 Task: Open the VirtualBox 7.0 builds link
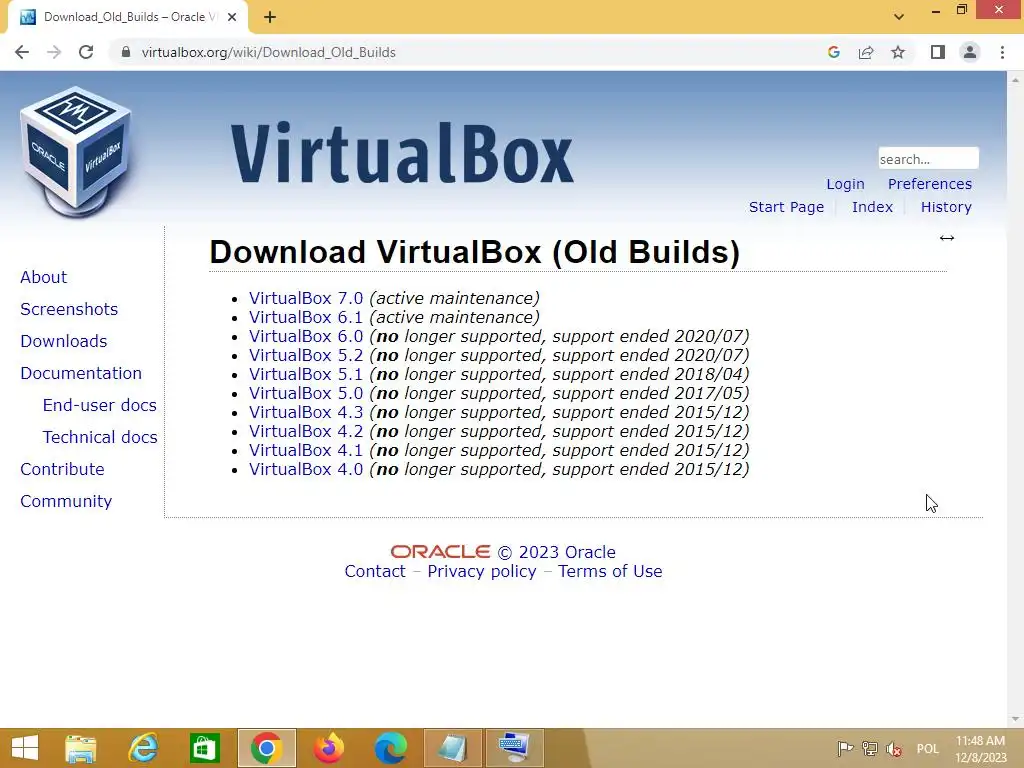(x=306, y=298)
